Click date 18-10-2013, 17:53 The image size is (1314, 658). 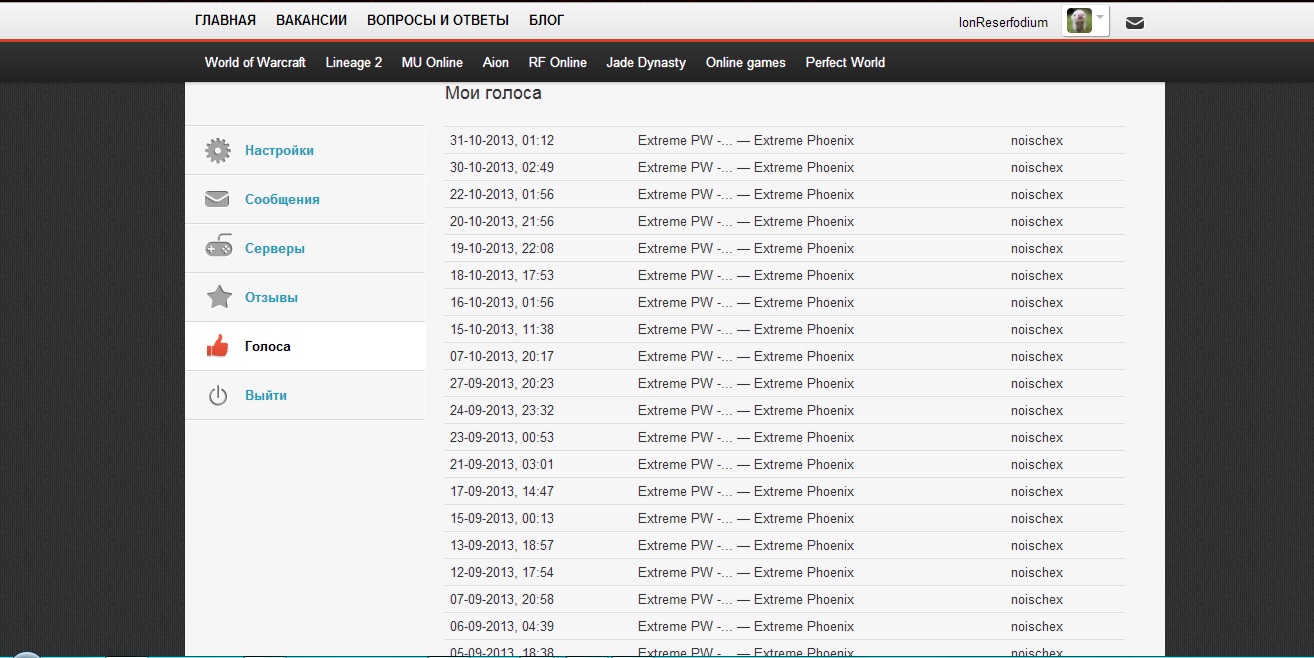[x=502, y=276]
